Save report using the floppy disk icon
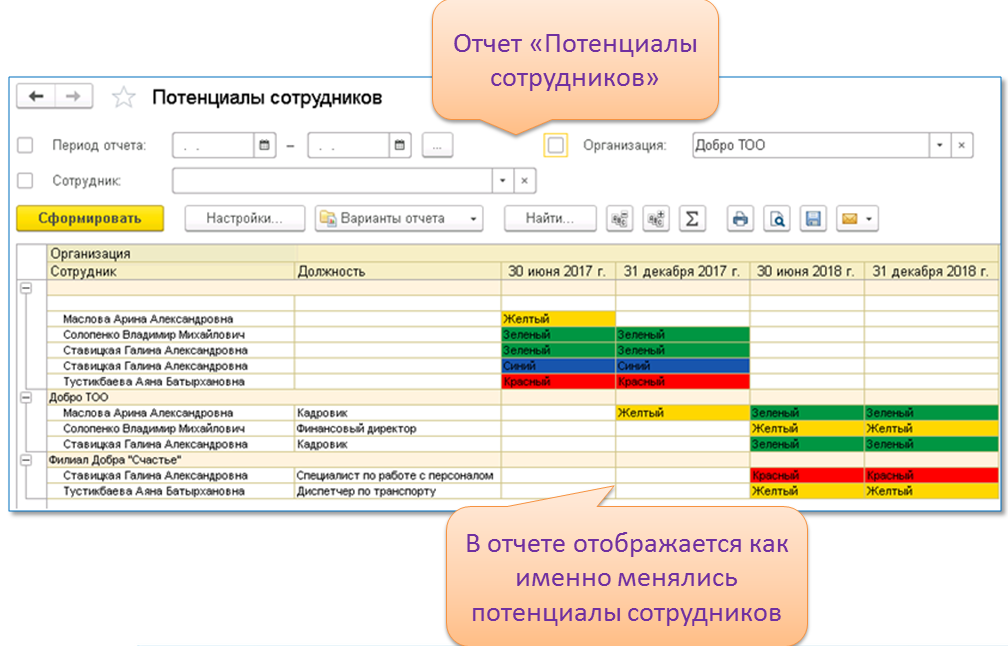This screenshot has width=1008, height=646. pos(813,218)
